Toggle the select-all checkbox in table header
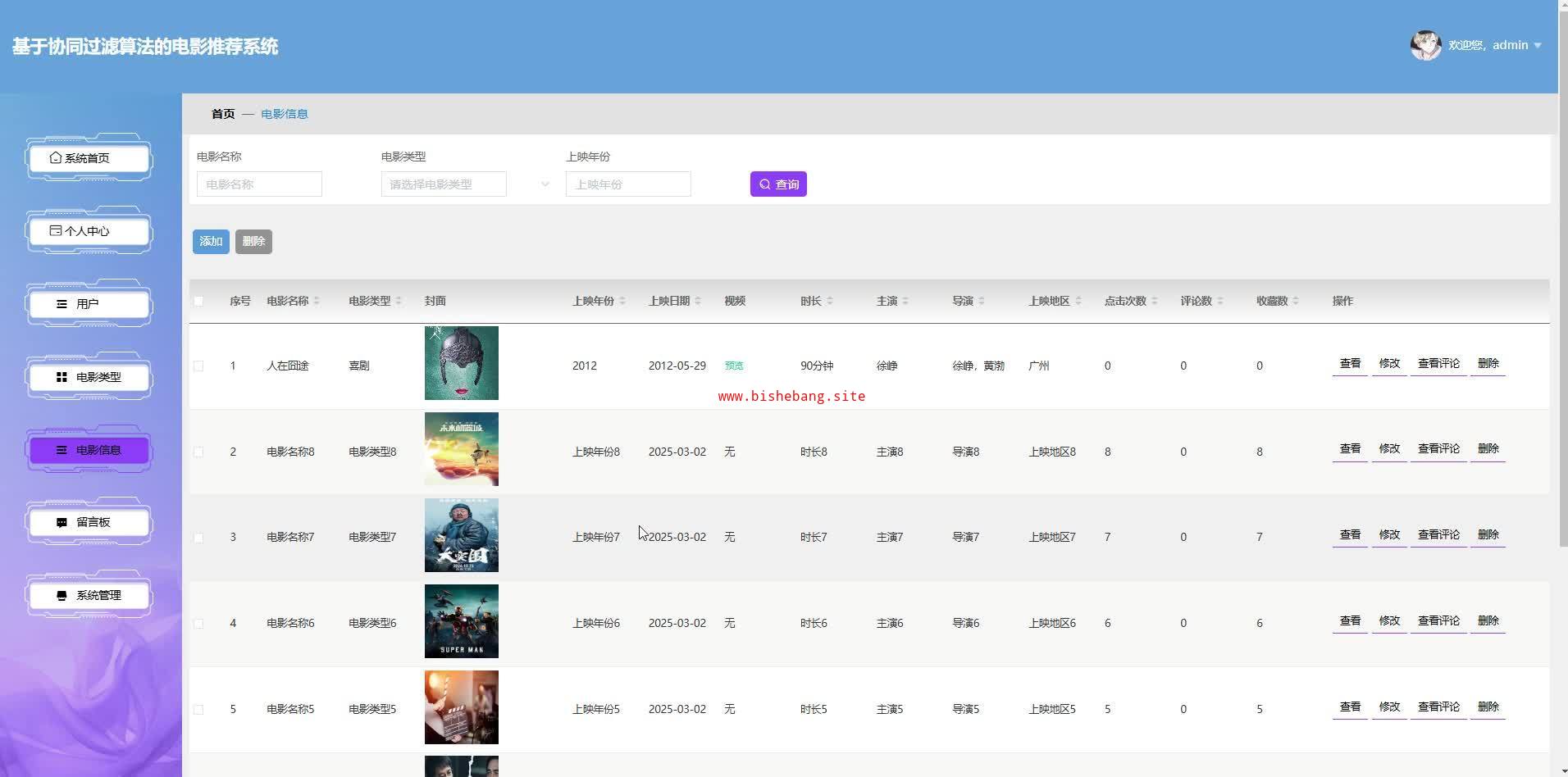Viewport: 1568px width, 777px height. pos(198,301)
